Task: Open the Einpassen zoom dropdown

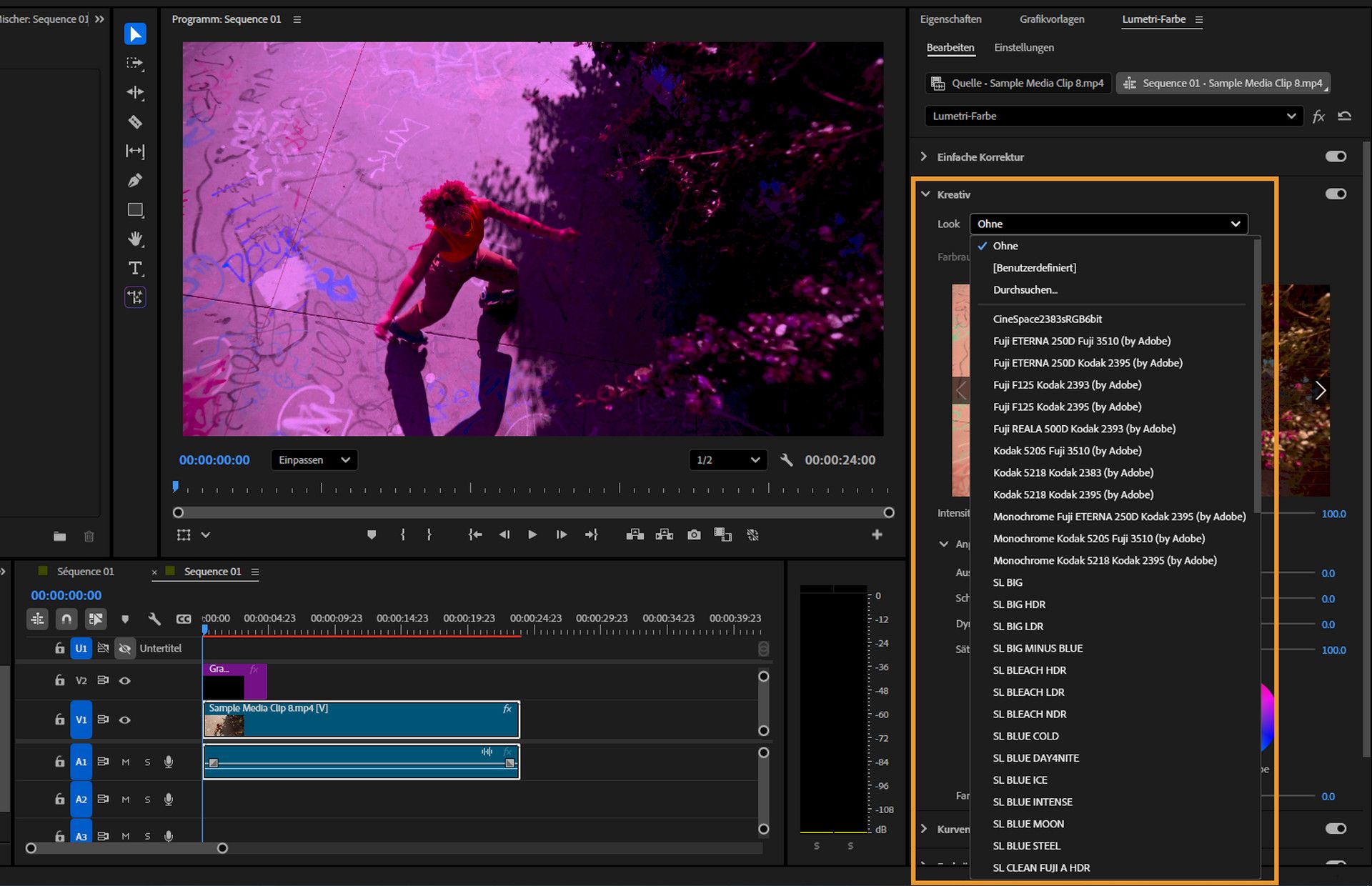Action: coord(313,459)
